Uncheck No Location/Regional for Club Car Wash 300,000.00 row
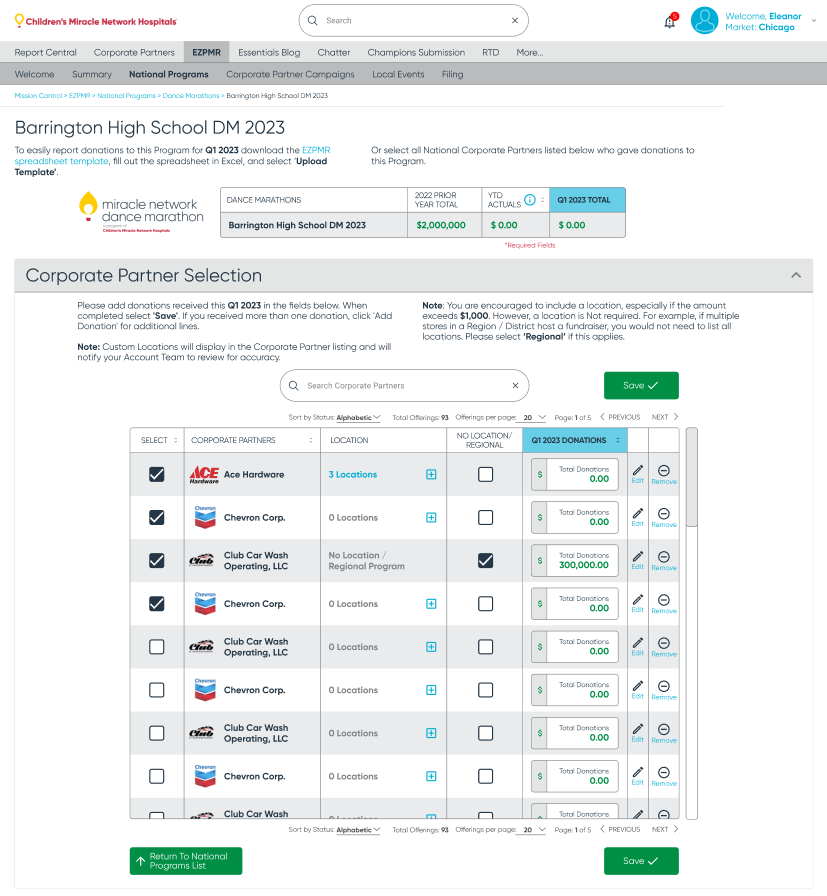This screenshot has height=896, width=827. click(x=485, y=561)
